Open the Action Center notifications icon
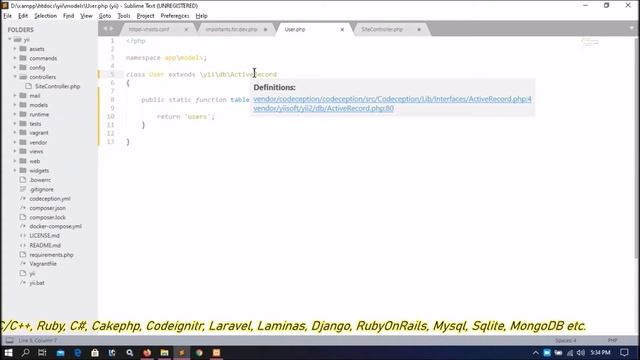This screenshot has height=360, width=640. pyautogui.click(x=624, y=353)
